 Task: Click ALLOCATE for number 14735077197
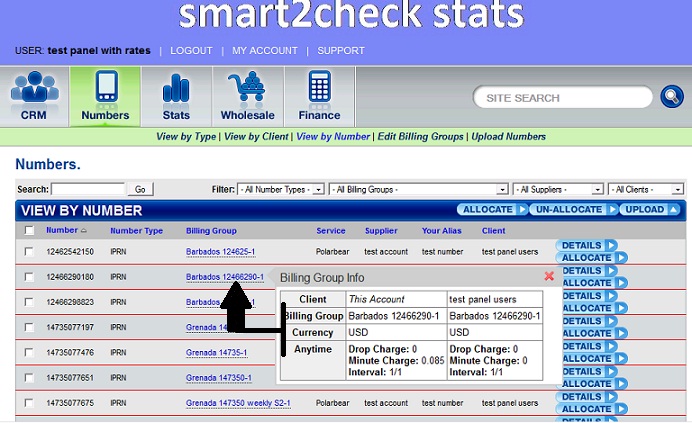pos(594,333)
